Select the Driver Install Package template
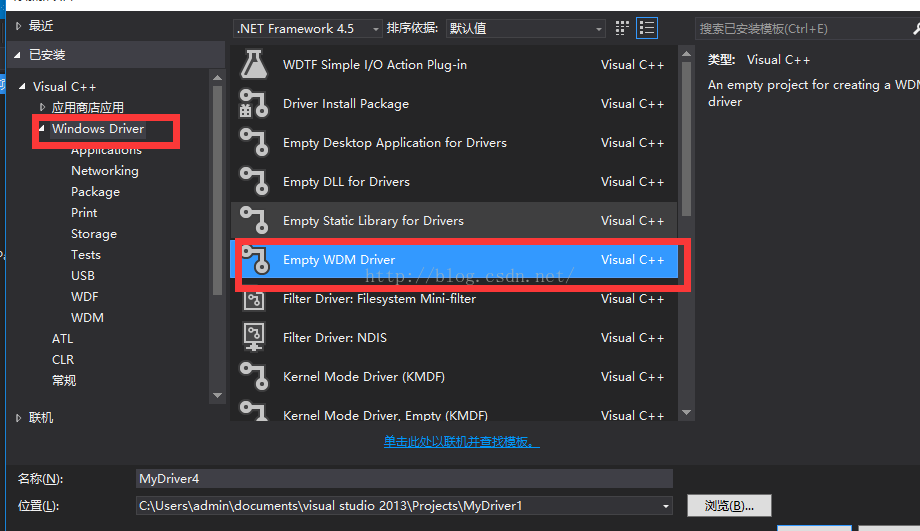Screen dimensions: 920x531 [x=454, y=104]
